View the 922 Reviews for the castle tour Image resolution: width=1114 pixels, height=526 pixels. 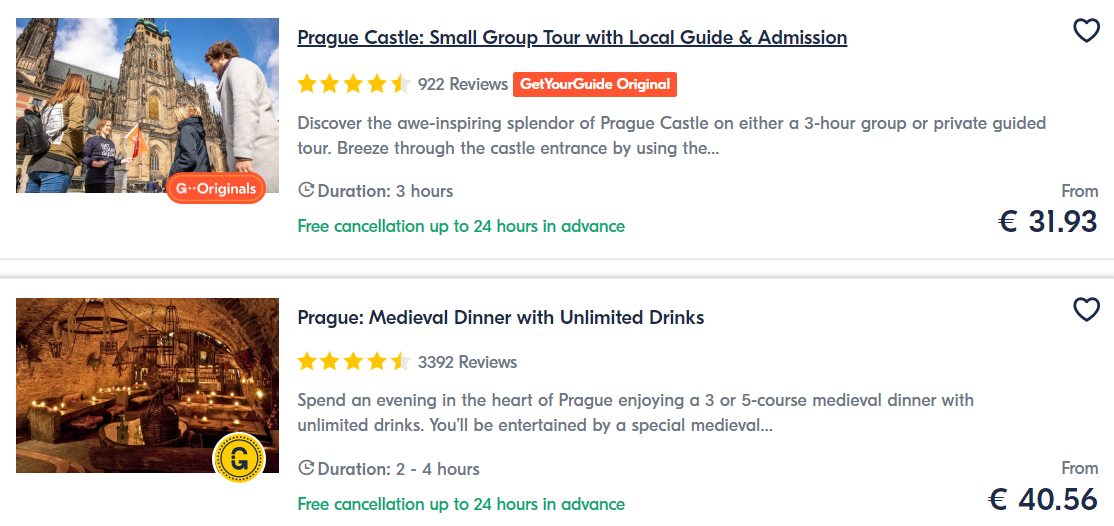463,85
